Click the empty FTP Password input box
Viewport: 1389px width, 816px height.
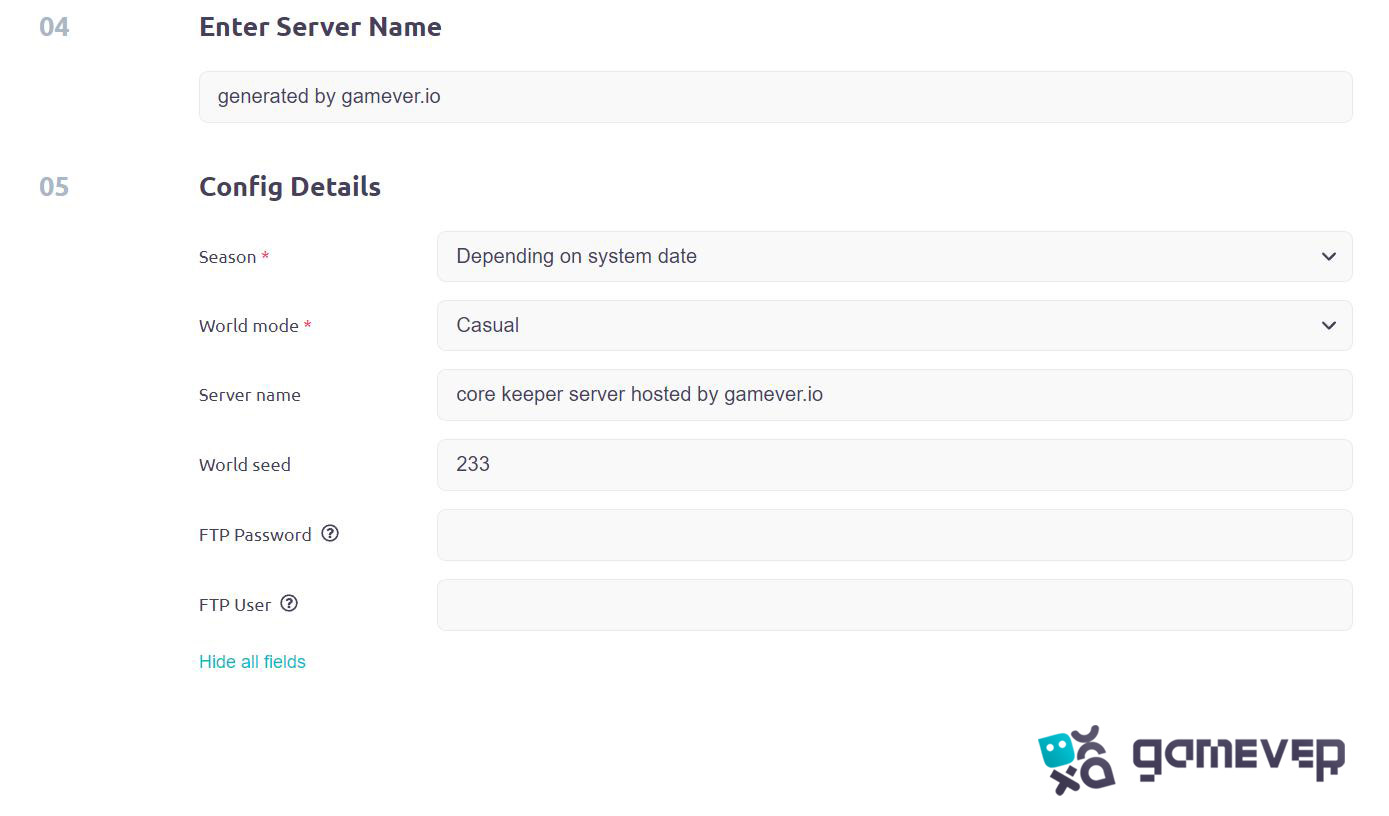(894, 535)
